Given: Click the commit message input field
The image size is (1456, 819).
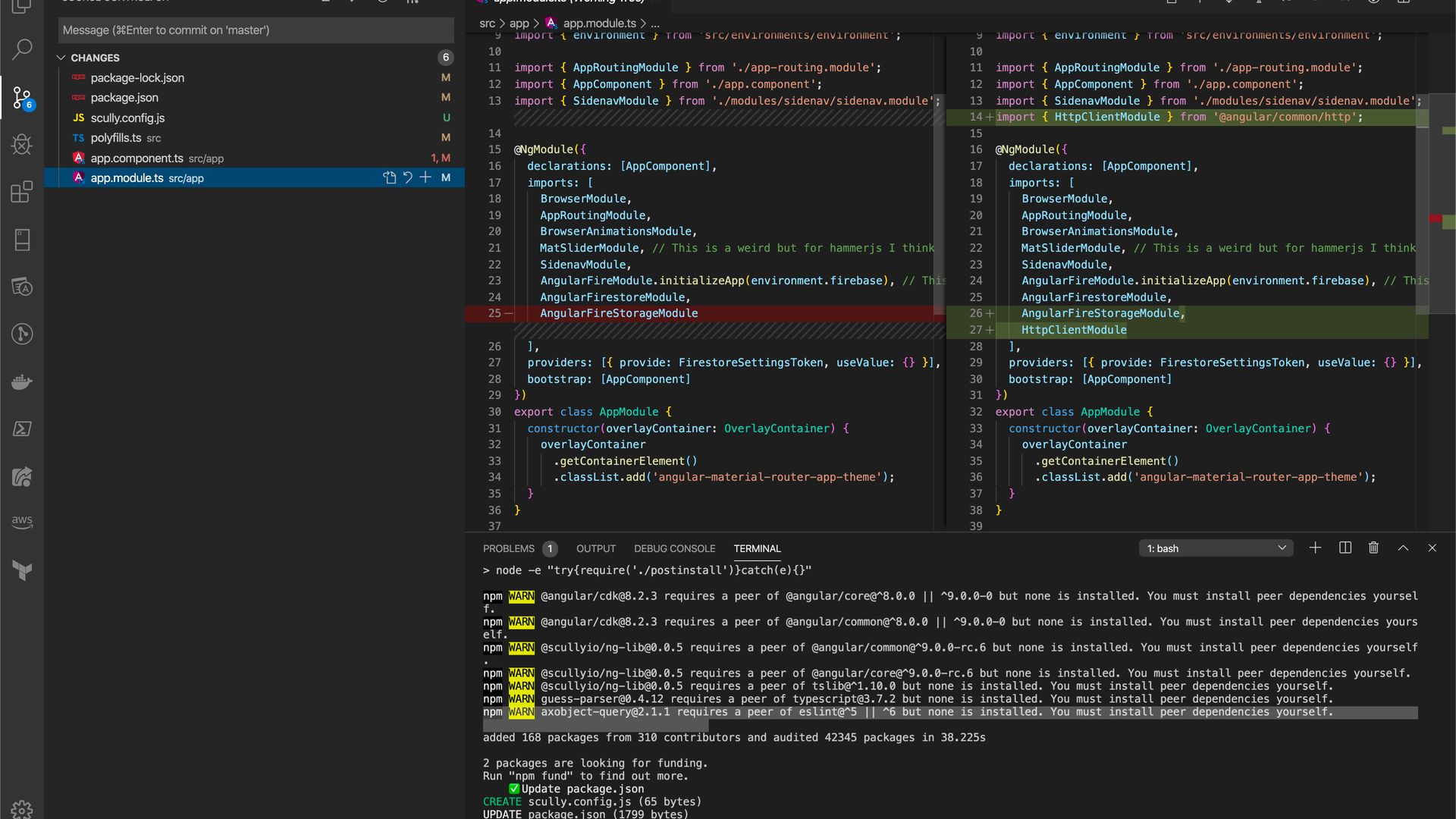Looking at the screenshot, I should point(256,30).
